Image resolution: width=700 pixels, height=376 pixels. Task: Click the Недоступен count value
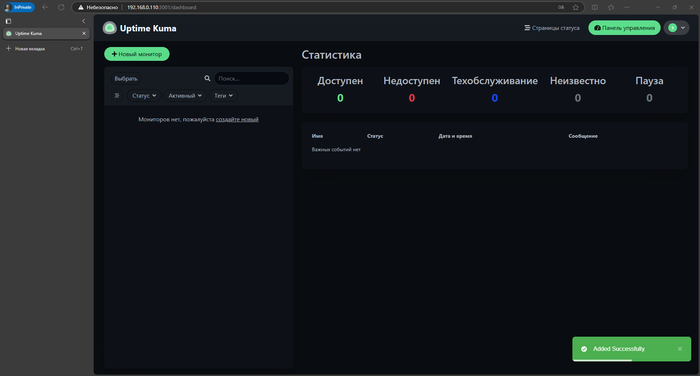pos(412,98)
